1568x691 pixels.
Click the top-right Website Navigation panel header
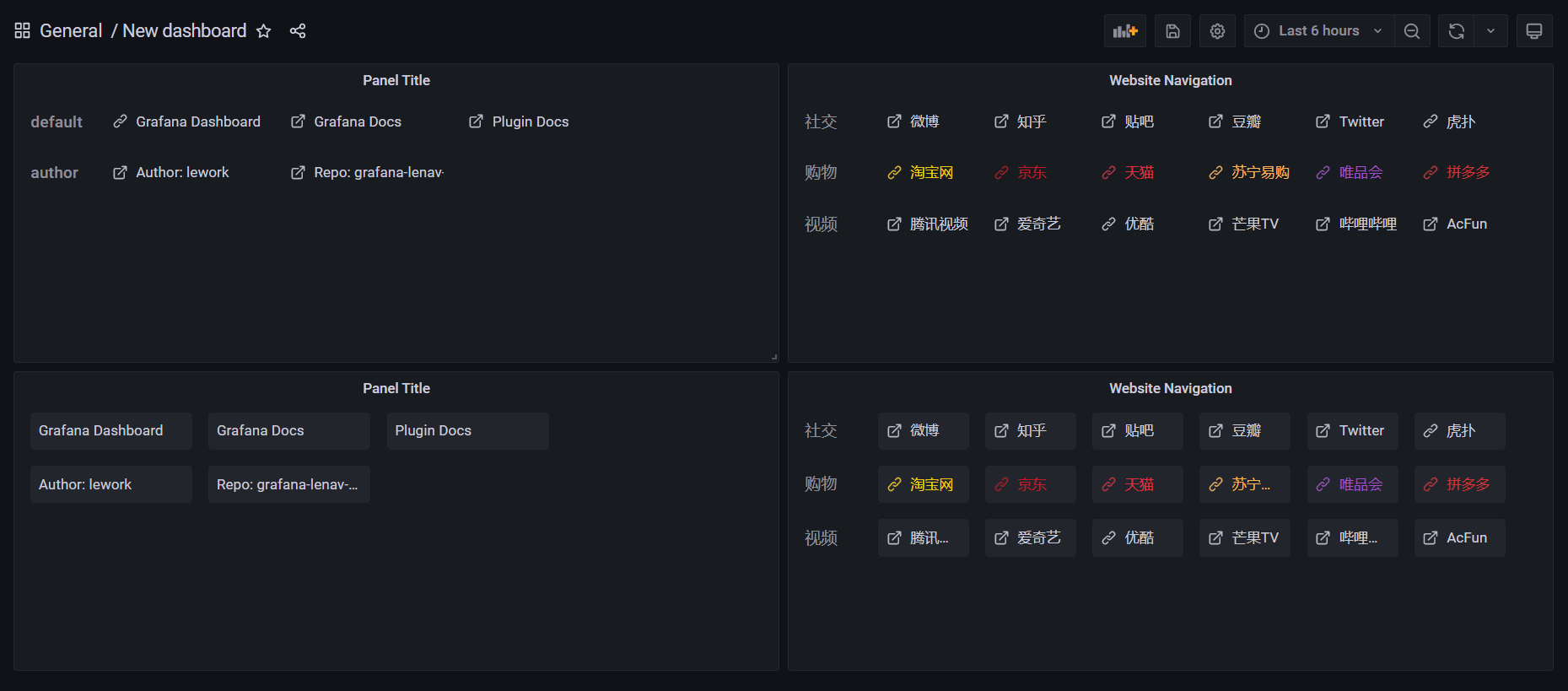pyautogui.click(x=1171, y=80)
